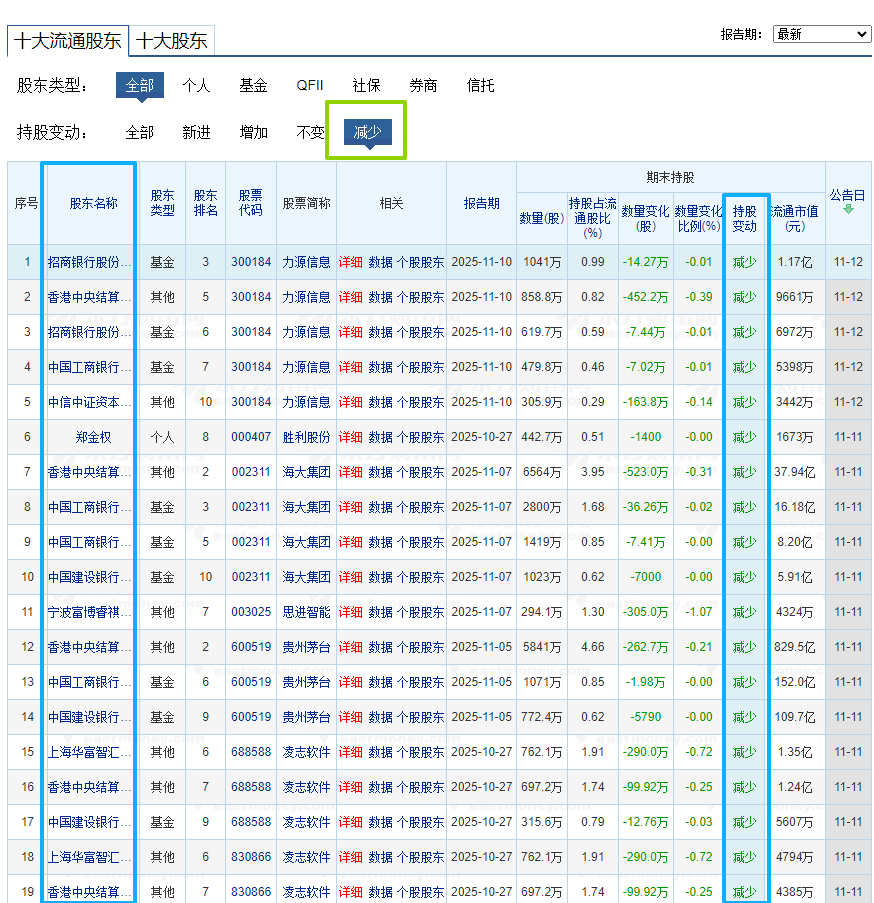The width and height of the screenshot is (874, 903).
Task: Sort by 股东排名 column header
Action: (x=206, y=203)
